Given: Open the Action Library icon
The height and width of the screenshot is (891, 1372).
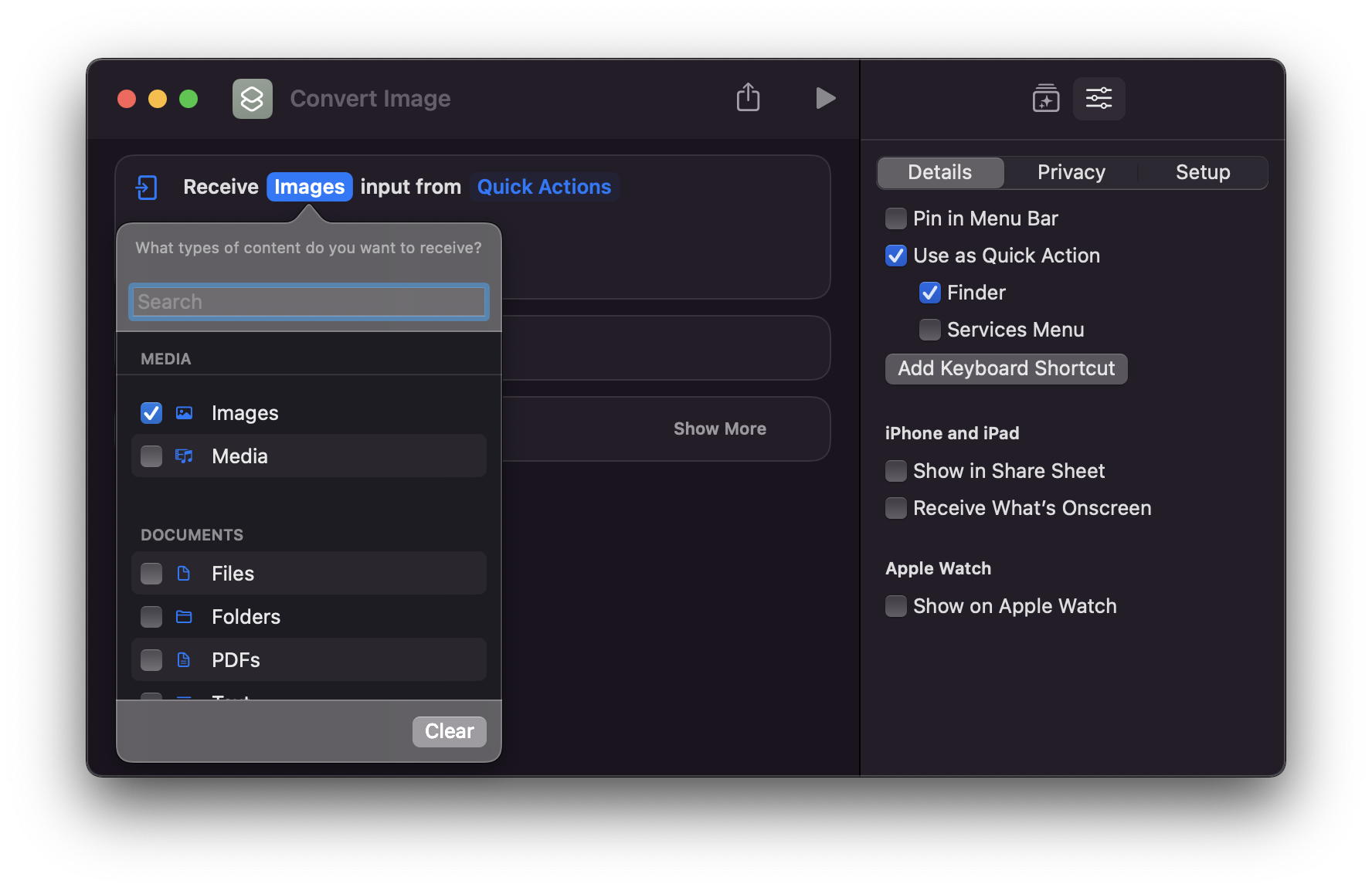Looking at the screenshot, I should pos(1045,99).
